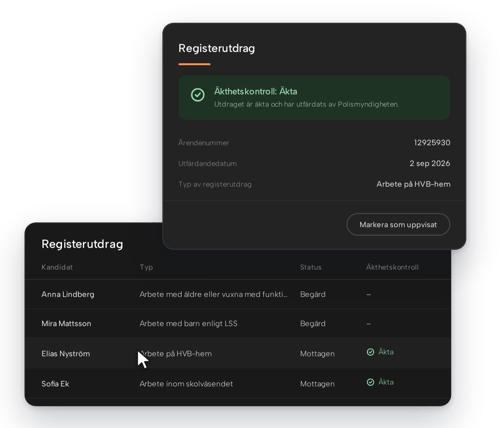Screen dimensions: 500x428
Task: Click 'Arbete inom skolväsendet' cell
Action: tap(186, 384)
